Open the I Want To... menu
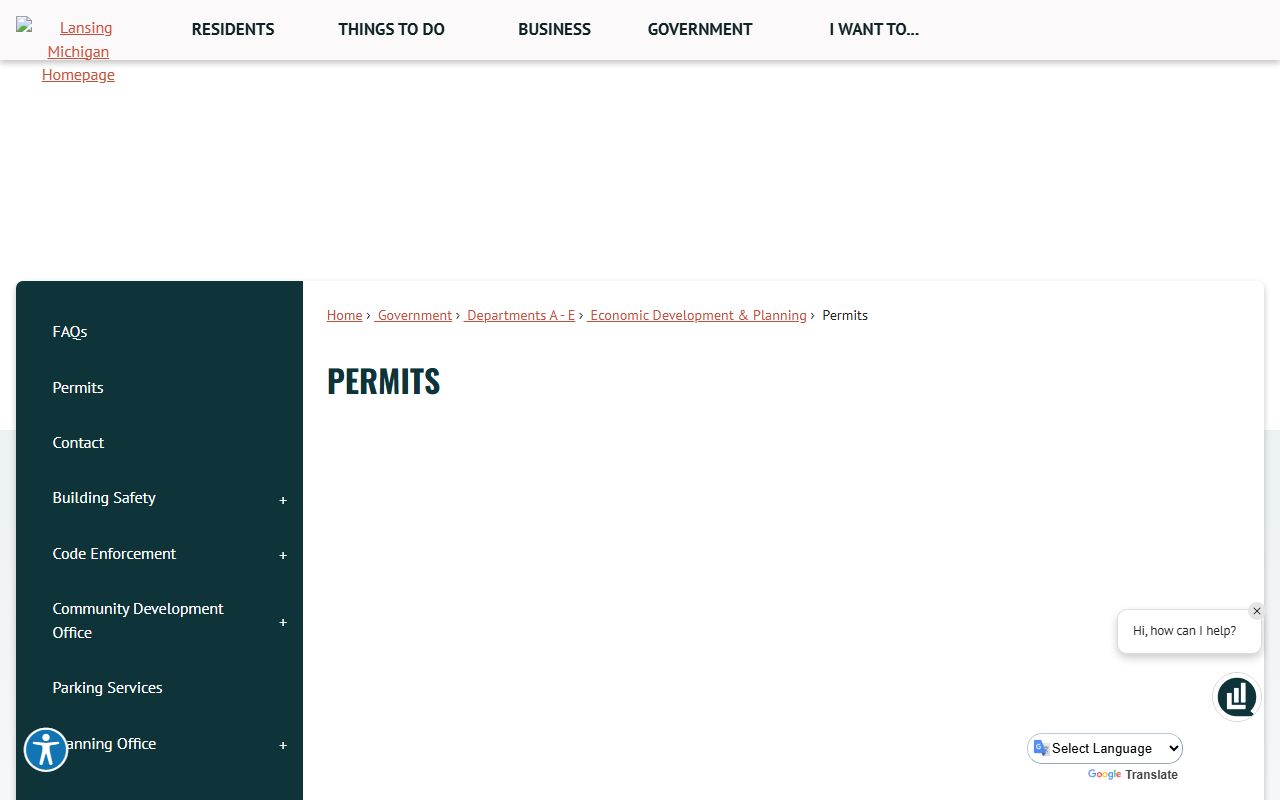Image resolution: width=1280 pixels, height=800 pixels. click(874, 29)
